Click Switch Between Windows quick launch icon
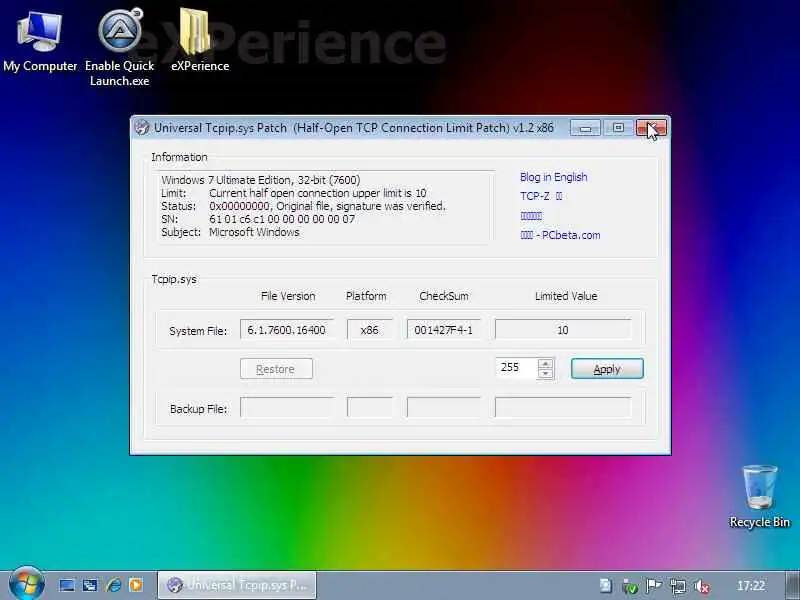The height and width of the screenshot is (600, 800). point(90,585)
